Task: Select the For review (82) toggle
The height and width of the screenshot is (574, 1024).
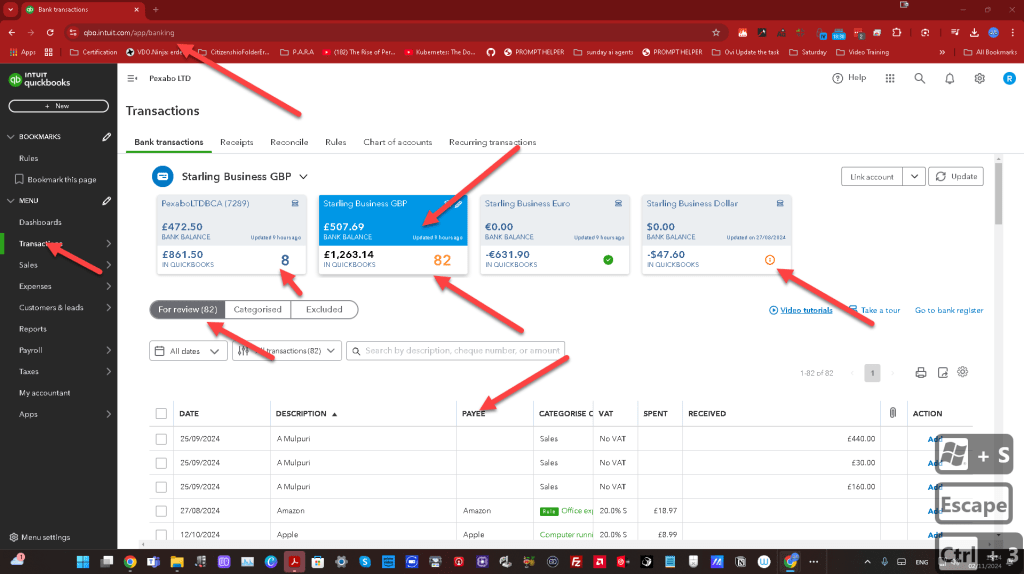Action: pos(187,310)
